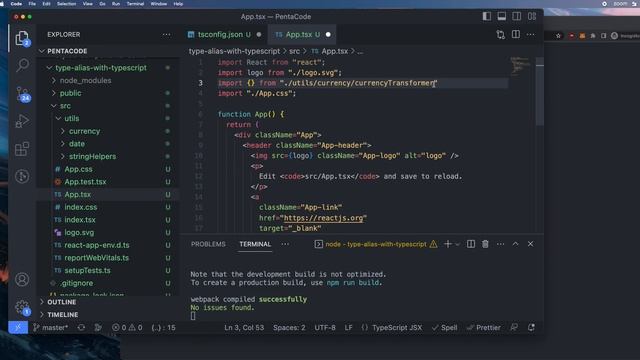The height and width of the screenshot is (360, 640).
Task: Click Spaces: 2 indentation setting
Action: tap(289, 327)
